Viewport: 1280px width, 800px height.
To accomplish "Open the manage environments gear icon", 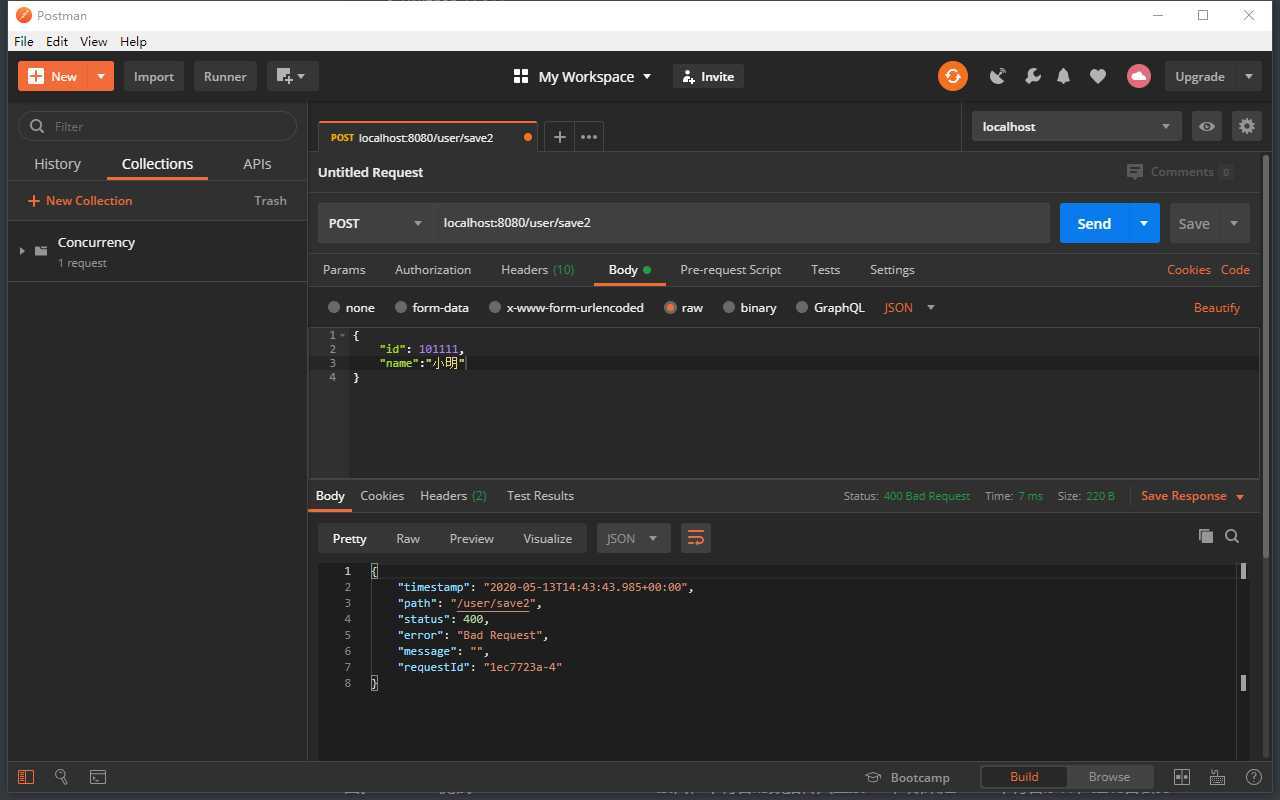I will point(1246,126).
